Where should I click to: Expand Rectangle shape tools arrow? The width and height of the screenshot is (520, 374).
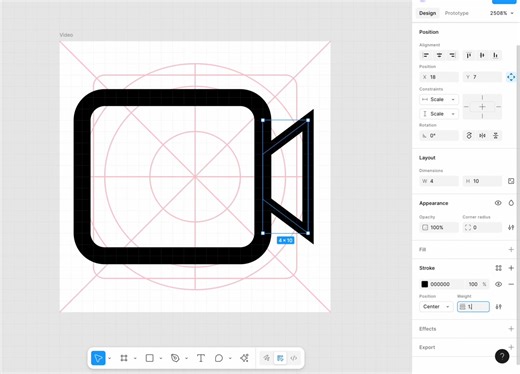click(x=161, y=358)
